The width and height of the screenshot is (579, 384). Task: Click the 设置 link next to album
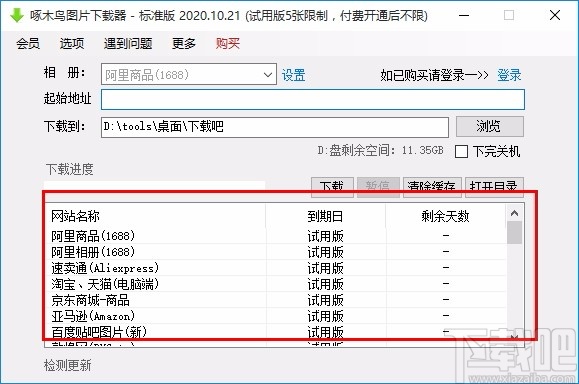pyautogui.click(x=294, y=75)
